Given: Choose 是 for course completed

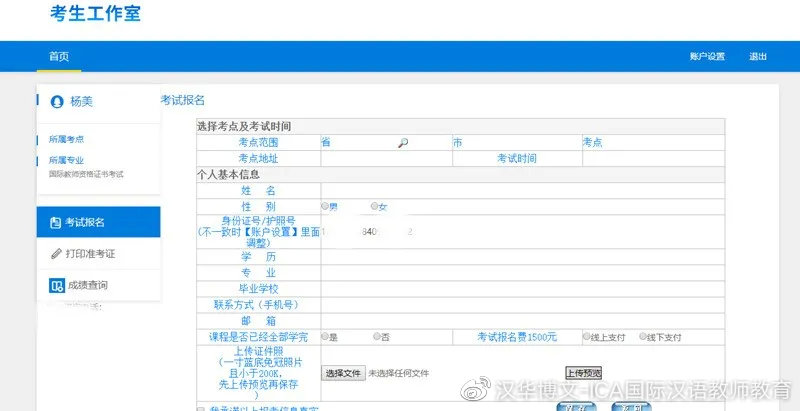Looking at the screenshot, I should 324,337.
